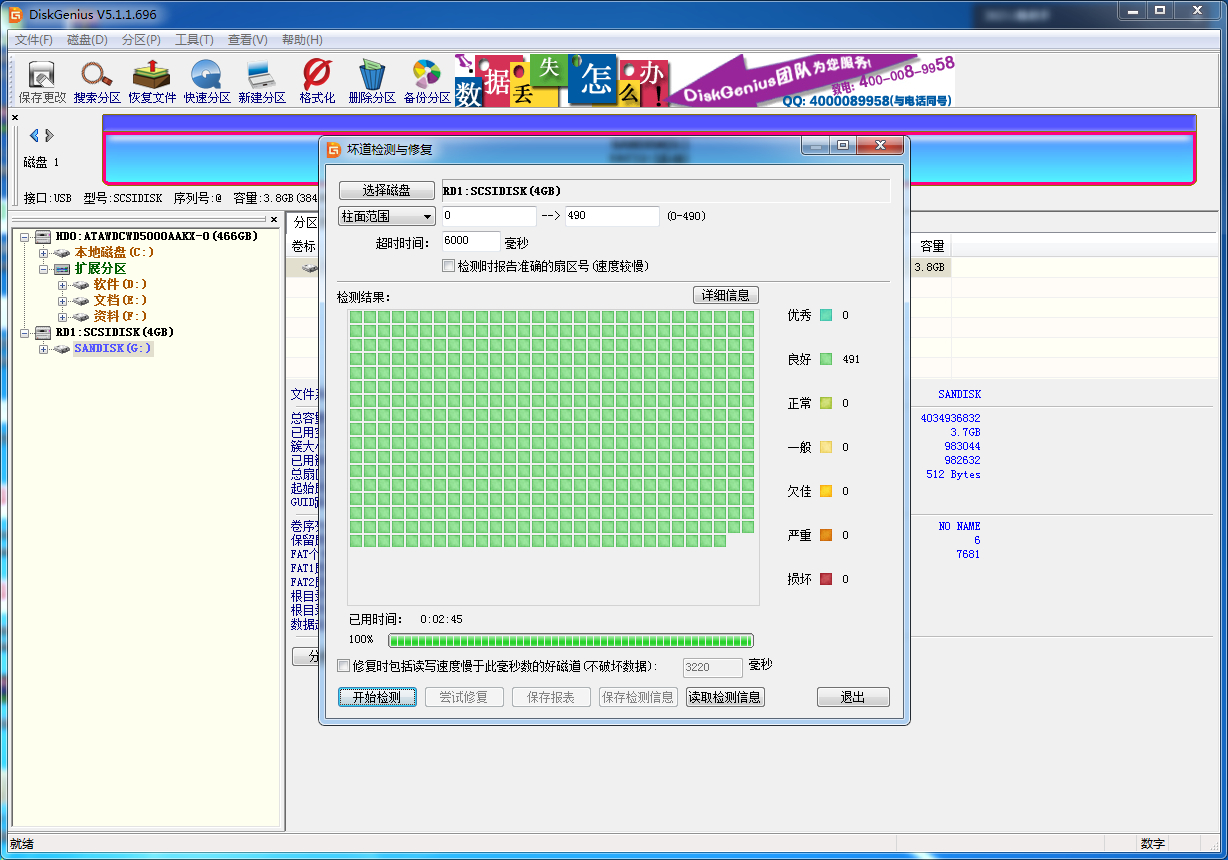Click the 读取检测信息 button
The height and width of the screenshot is (860, 1228).
click(725, 697)
